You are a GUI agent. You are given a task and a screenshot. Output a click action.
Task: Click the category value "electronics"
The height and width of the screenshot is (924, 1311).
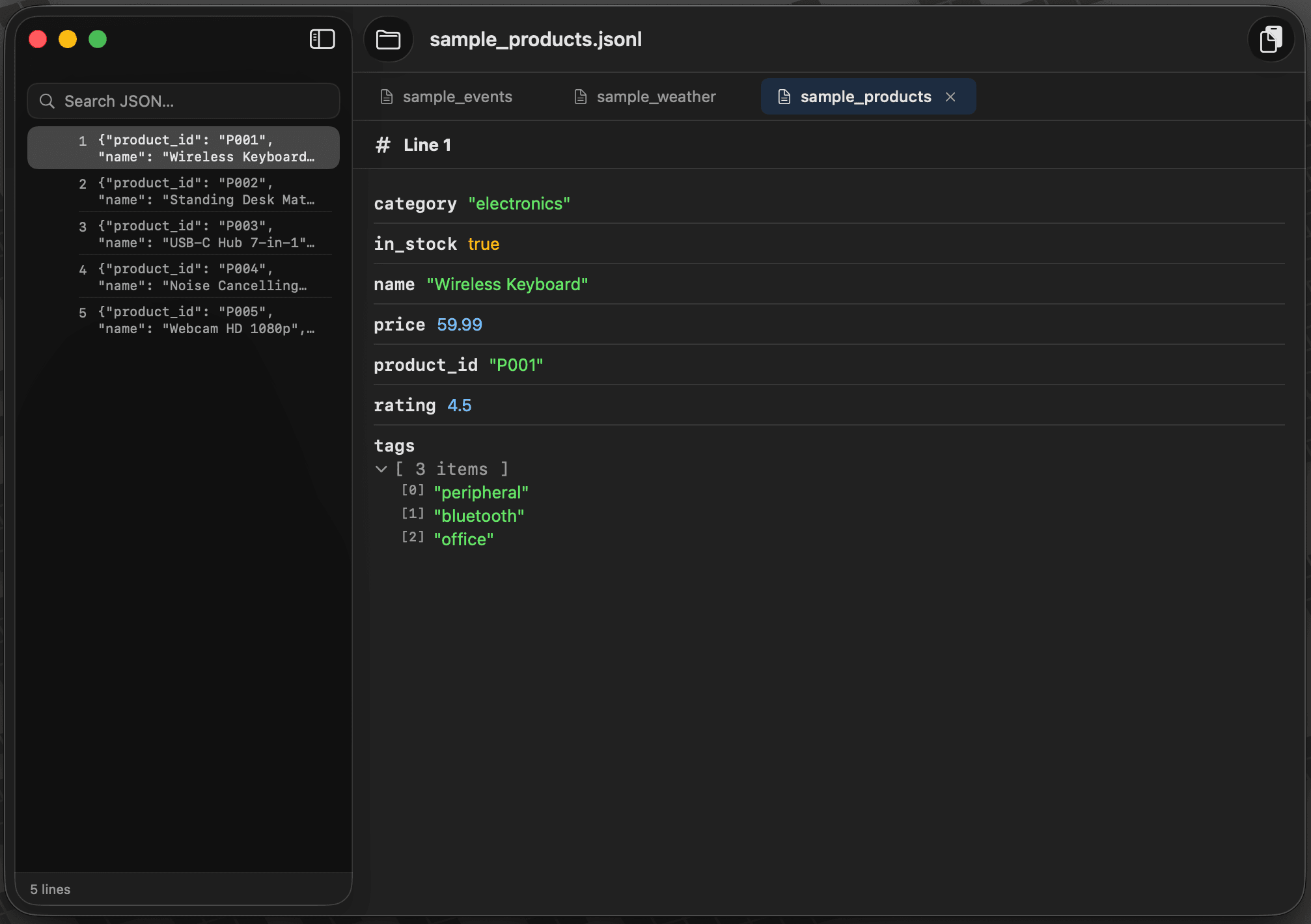coord(519,204)
